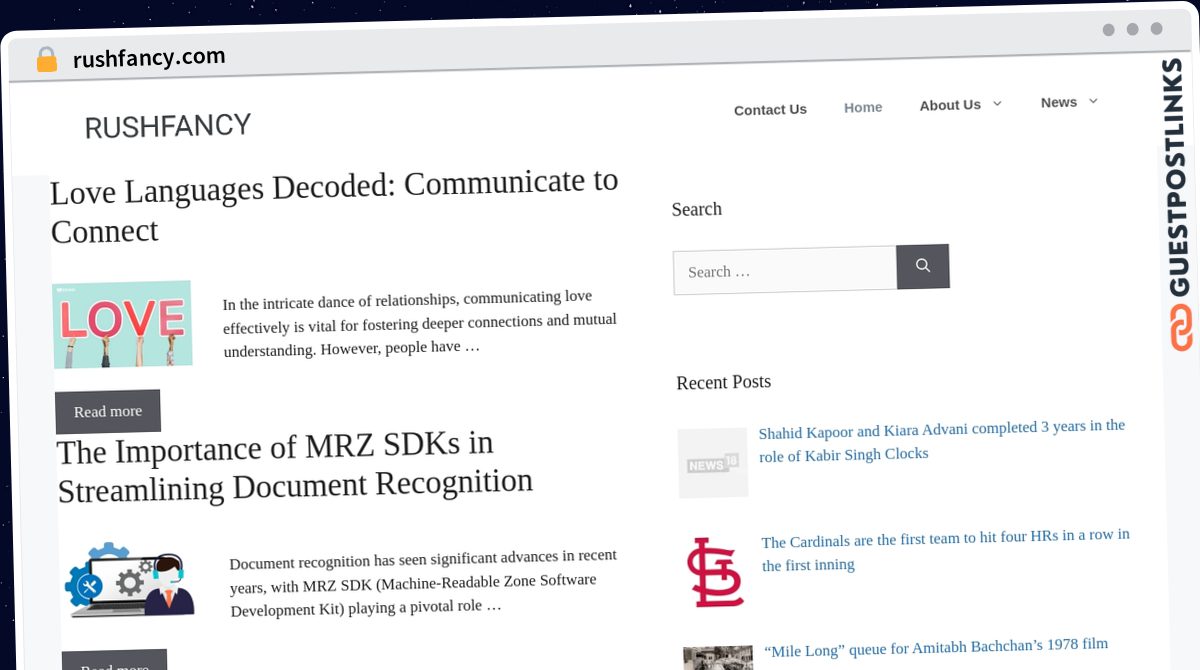This screenshot has height=670, width=1200.
Task: Open the Contact Us menu item
Action: (770, 110)
